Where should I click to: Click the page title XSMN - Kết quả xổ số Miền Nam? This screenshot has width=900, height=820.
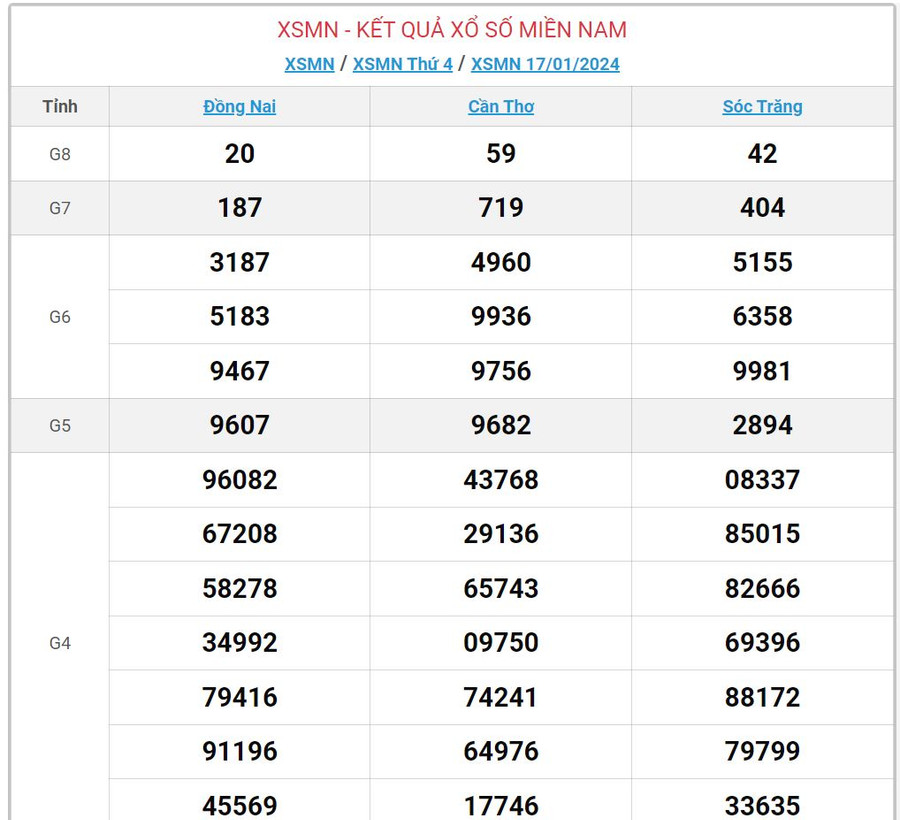tap(452, 30)
